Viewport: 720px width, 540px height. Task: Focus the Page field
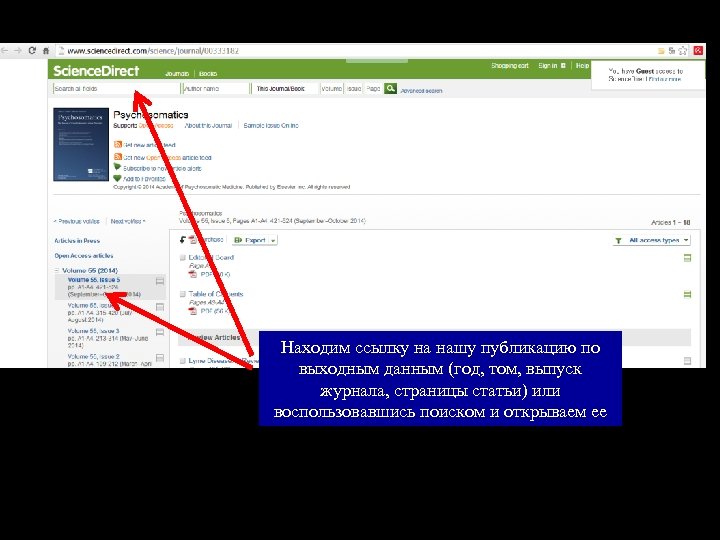coord(373,88)
